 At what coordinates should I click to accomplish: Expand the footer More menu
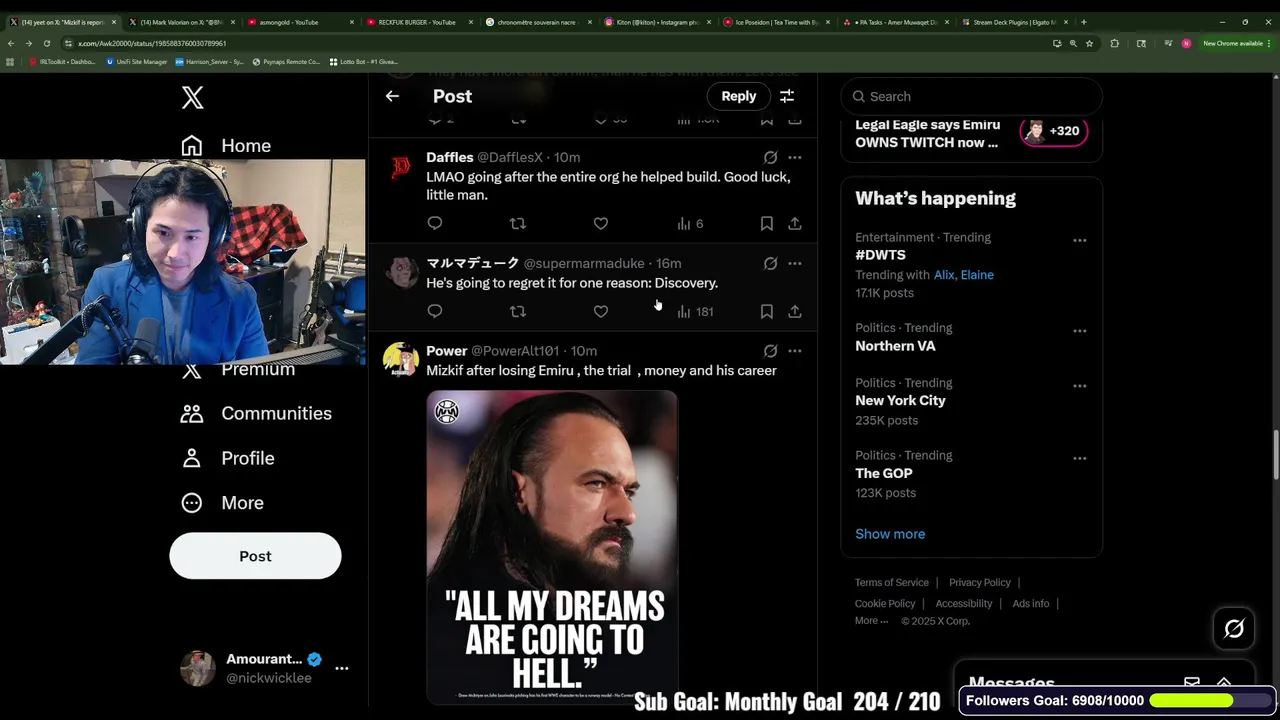pos(871,621)
